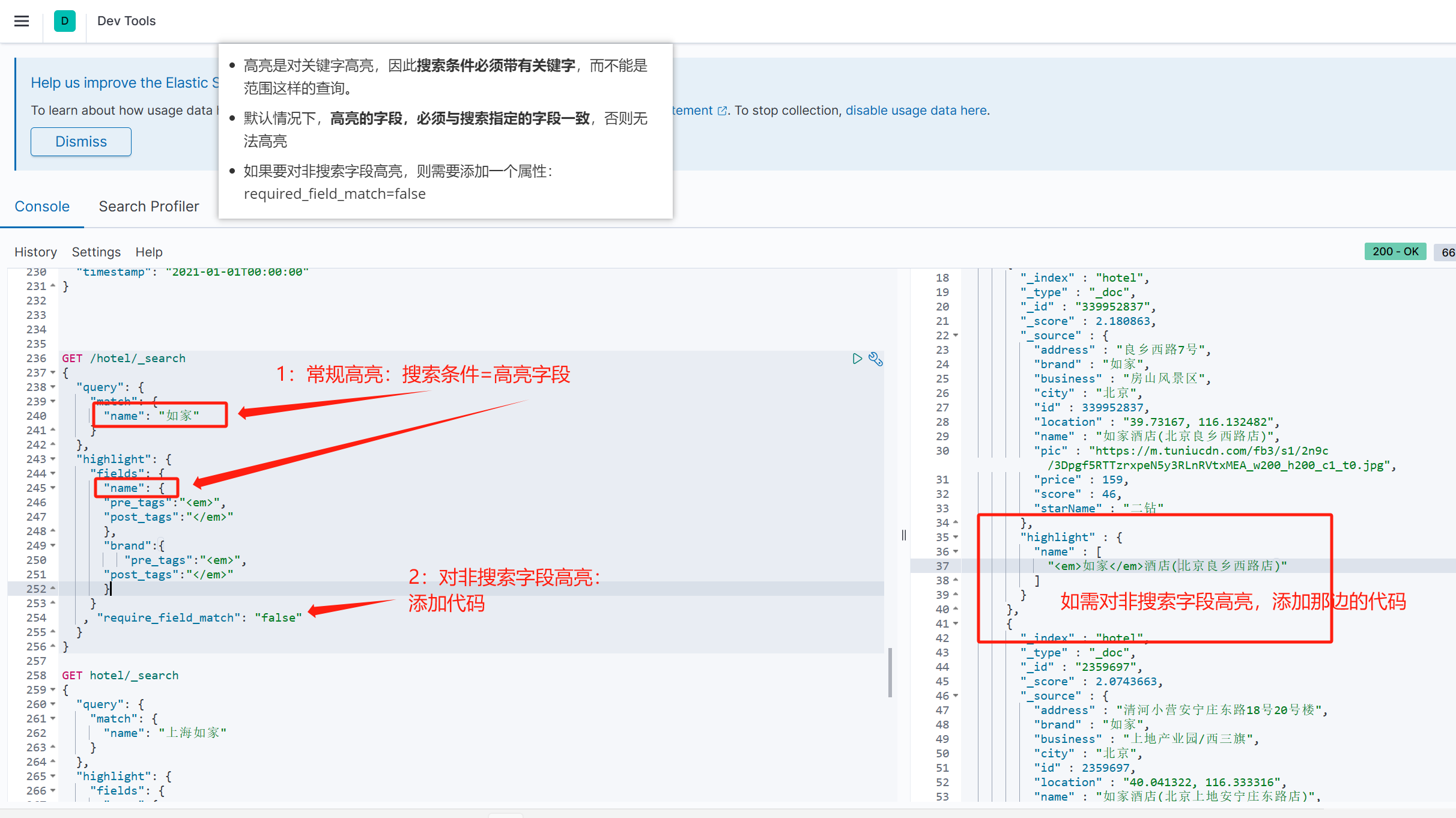Switch to the Search Profiler tab
1456x818 pixels.
148,207
